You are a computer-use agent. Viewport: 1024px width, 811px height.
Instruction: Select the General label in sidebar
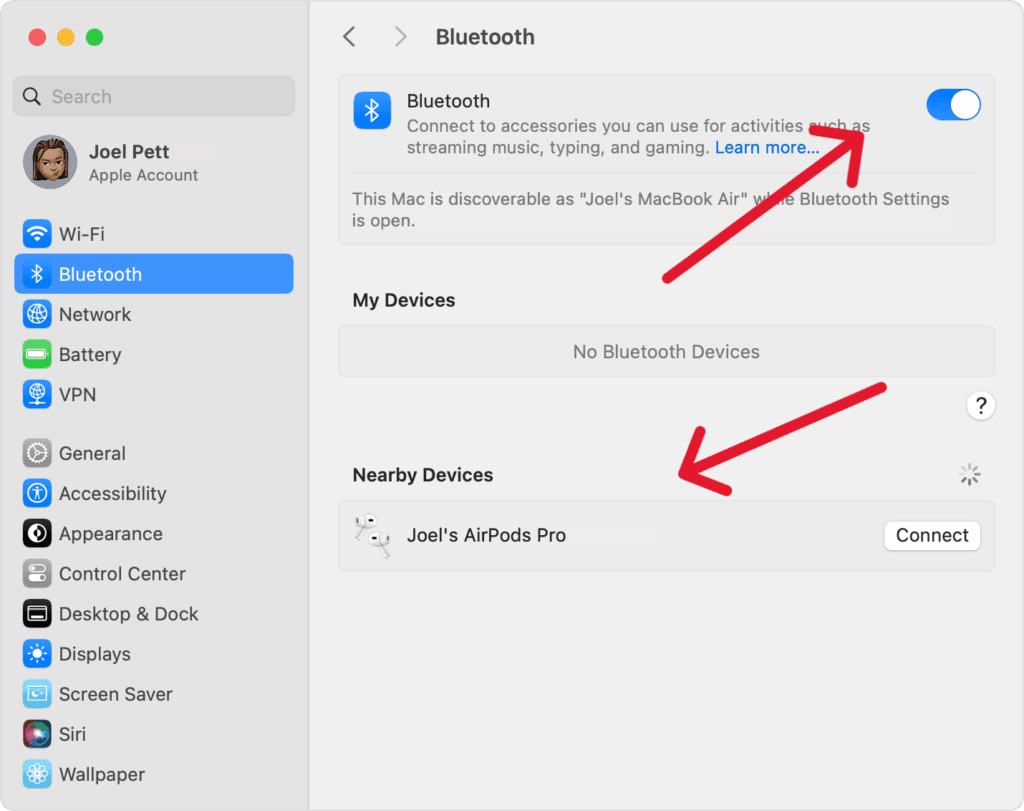pyautogui.click(x=92, y=453)
